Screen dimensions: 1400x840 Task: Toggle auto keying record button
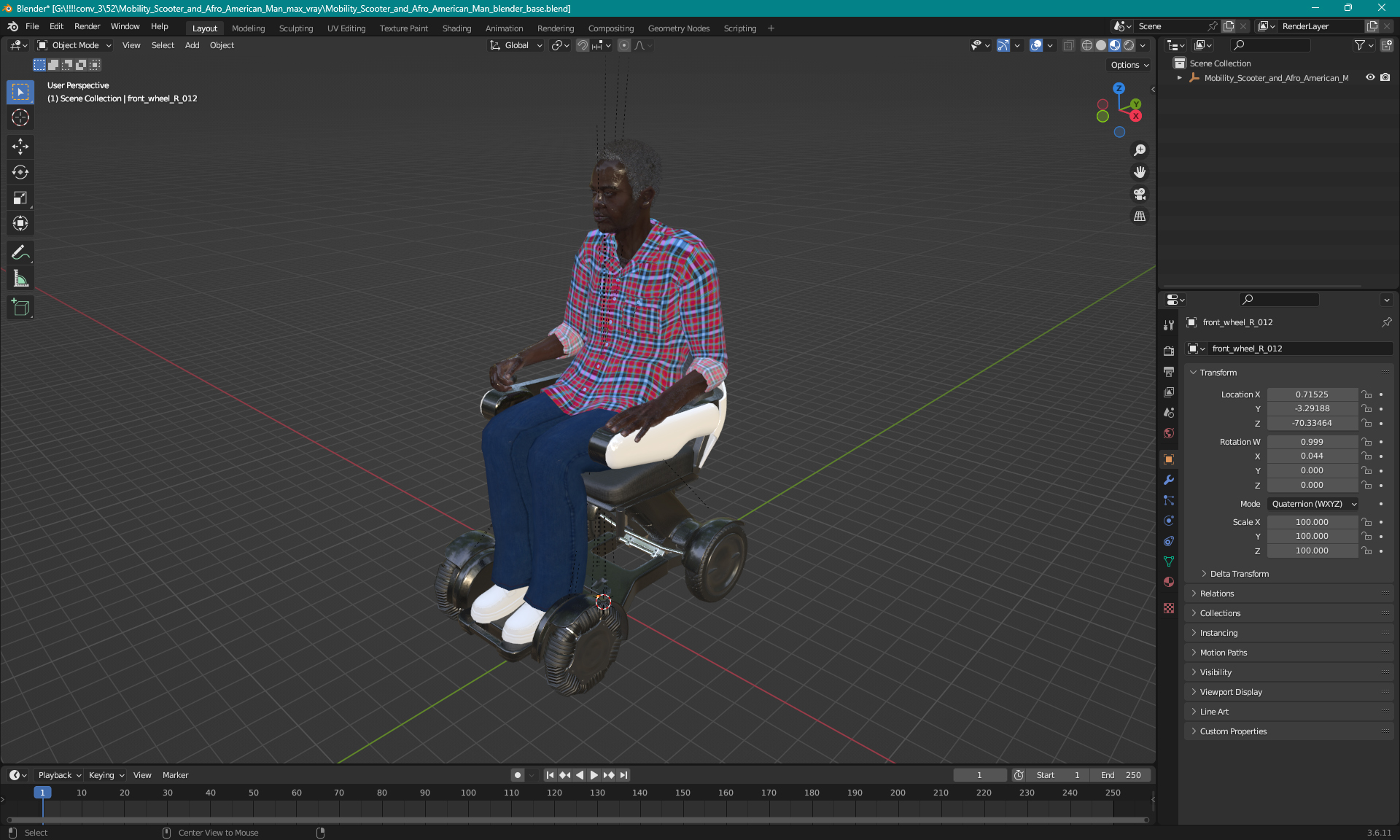point(518,775)
